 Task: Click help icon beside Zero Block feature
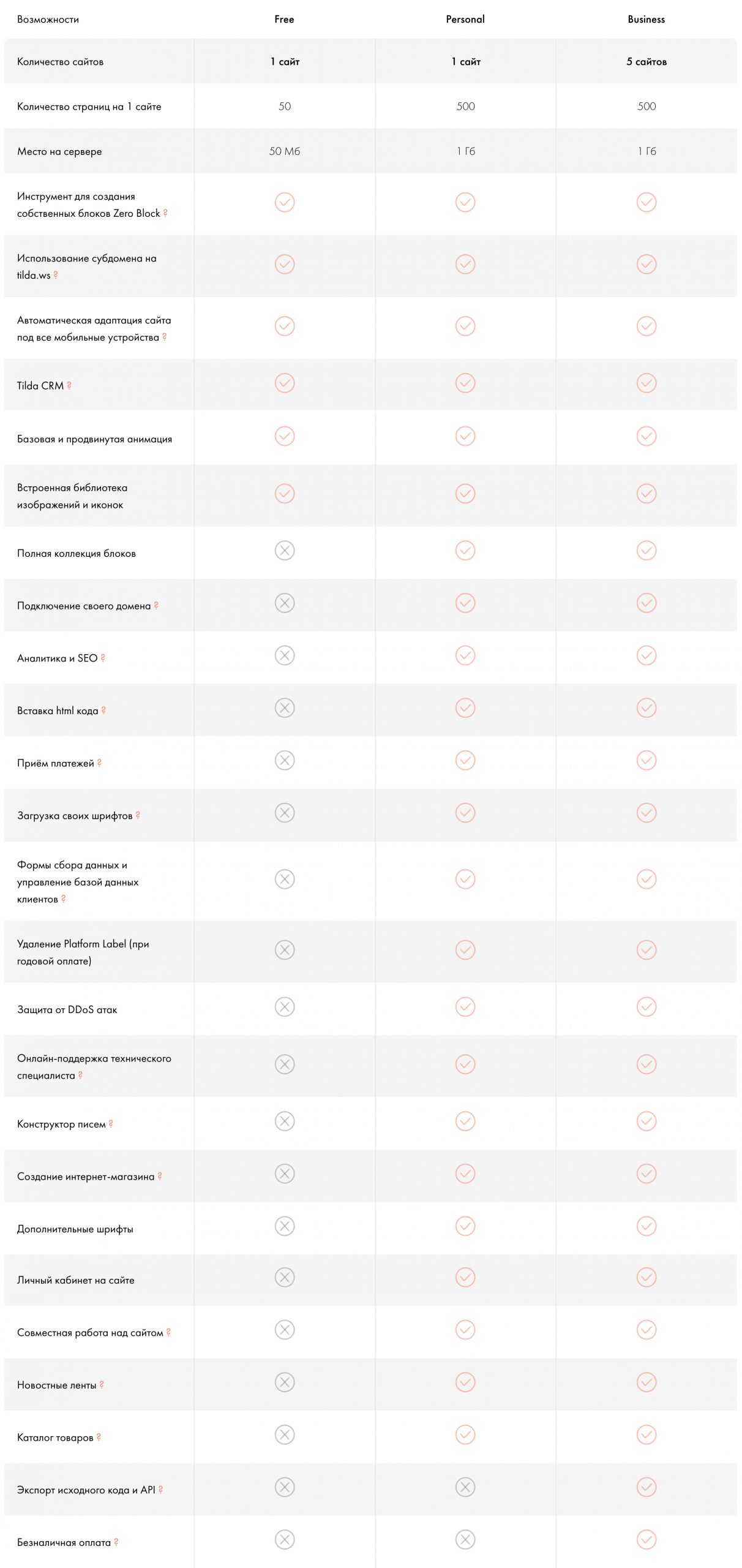165,213
